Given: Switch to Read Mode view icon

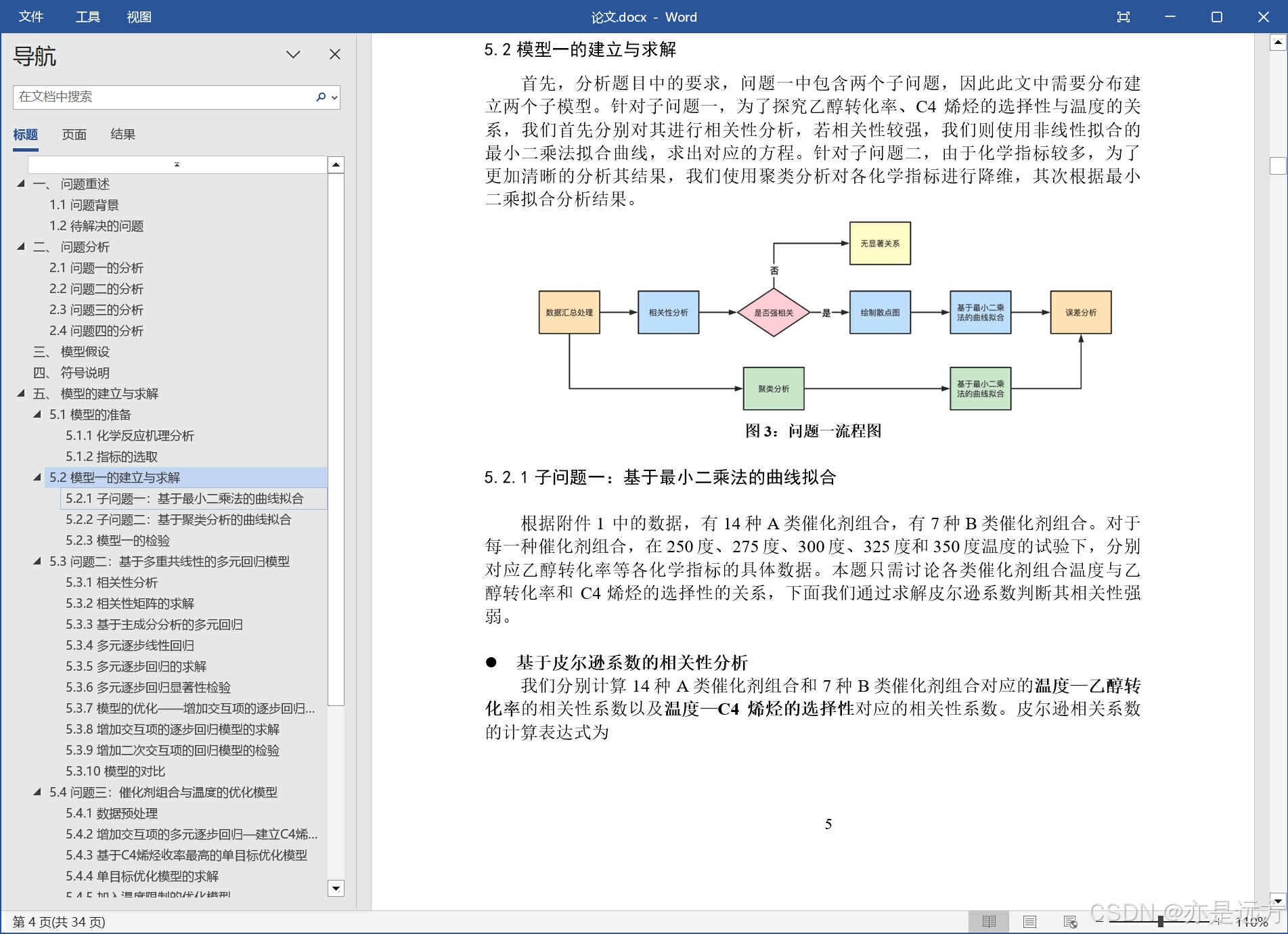Looking at the screenshot, I should click(x=989, y=922).
